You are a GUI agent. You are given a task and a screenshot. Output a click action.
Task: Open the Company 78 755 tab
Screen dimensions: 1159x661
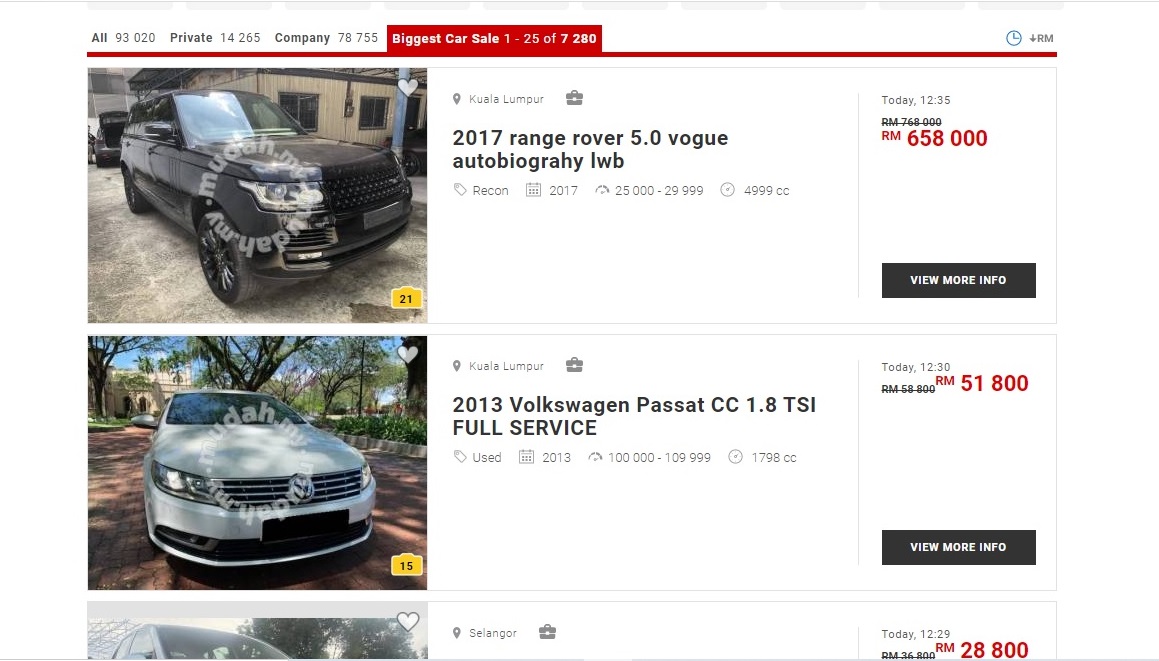326,38
